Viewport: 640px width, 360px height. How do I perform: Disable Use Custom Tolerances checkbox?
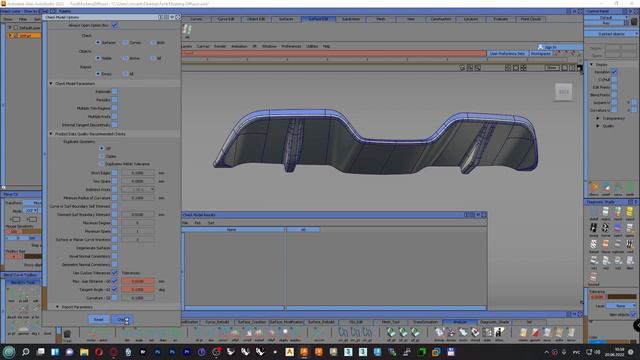point(114,273)
